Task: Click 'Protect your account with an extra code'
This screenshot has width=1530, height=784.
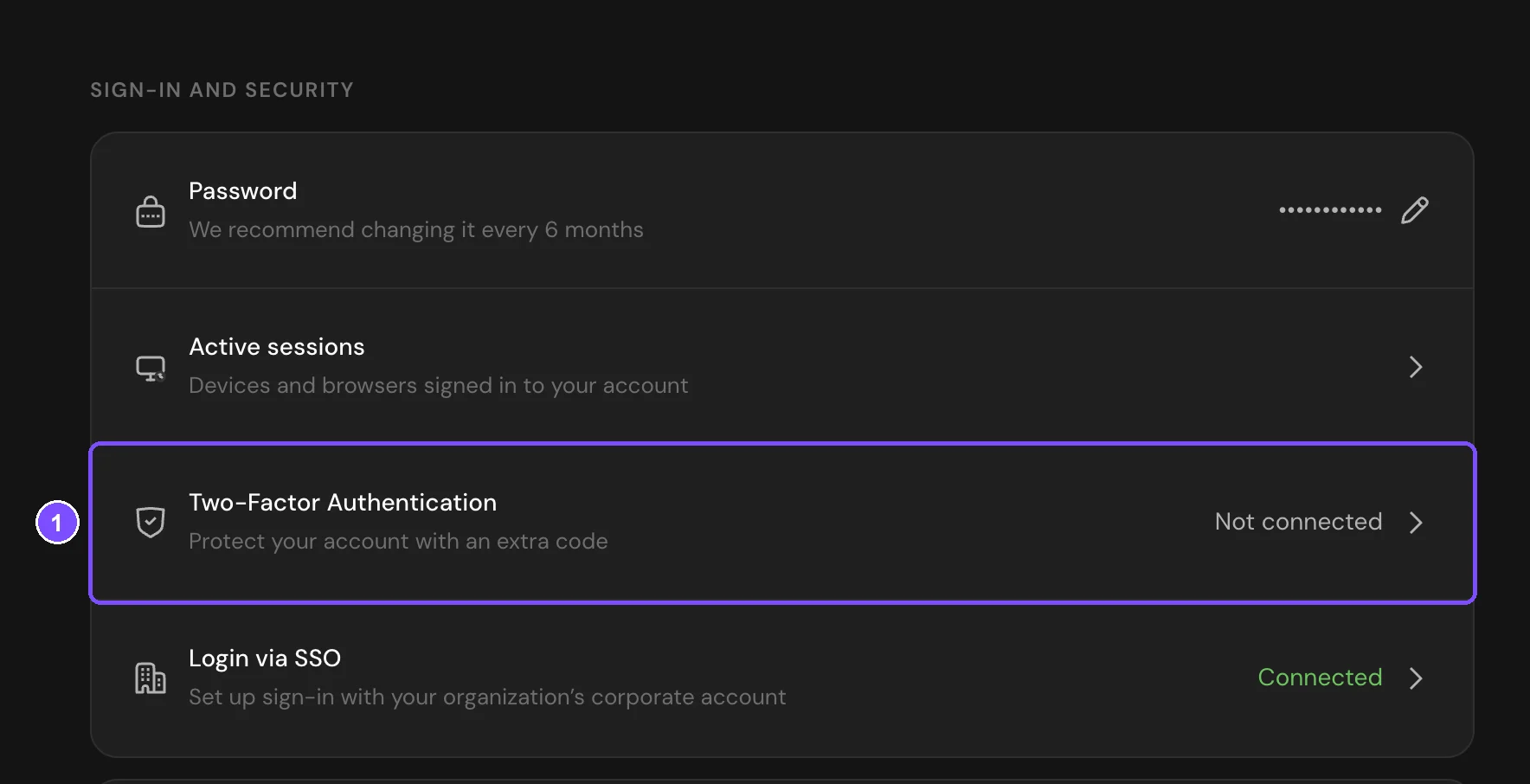Action: coord(398,542)
